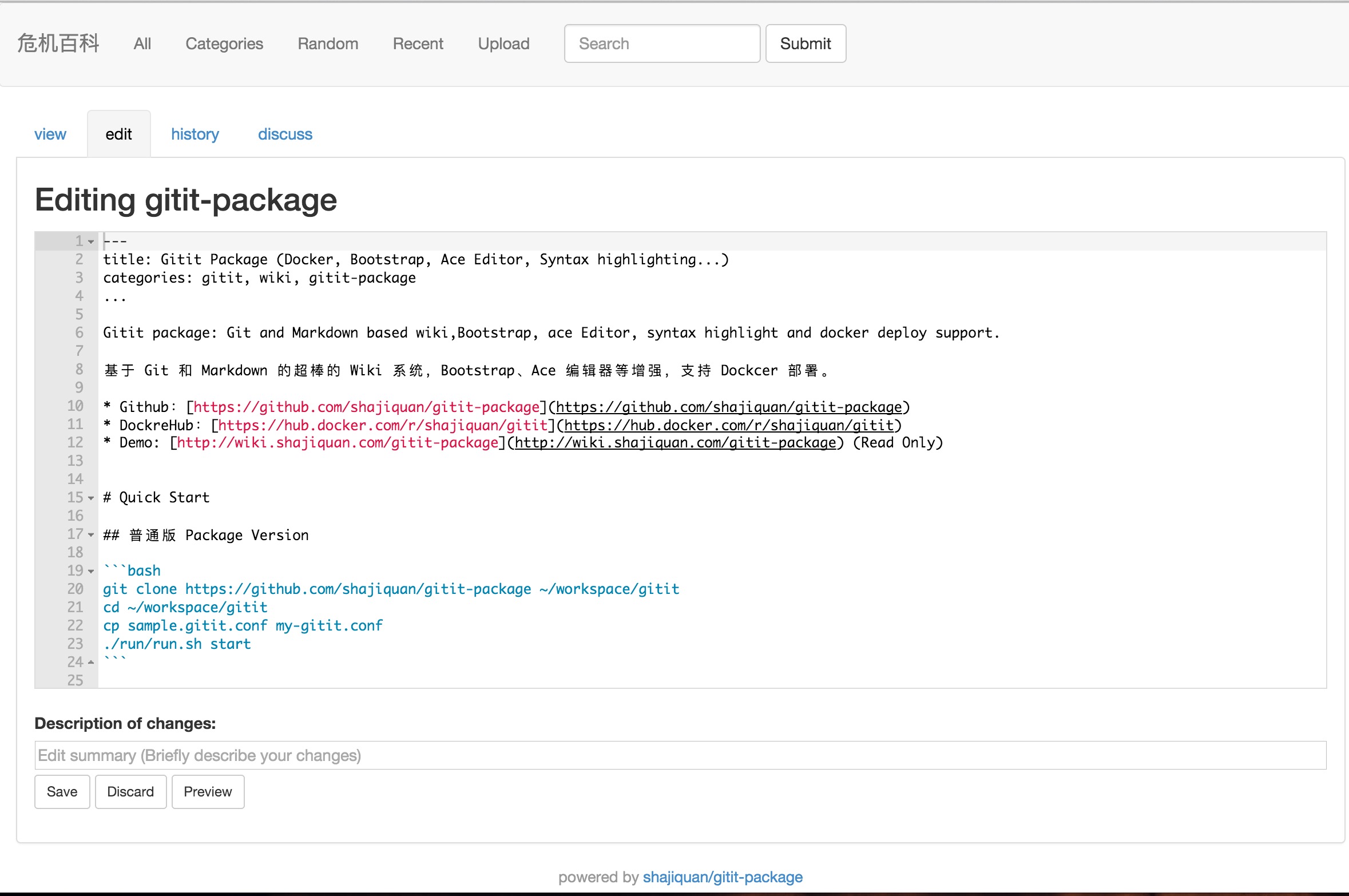Open the All pages menu item
This screenshot has width=1349, height=896.
pos(142,43)
